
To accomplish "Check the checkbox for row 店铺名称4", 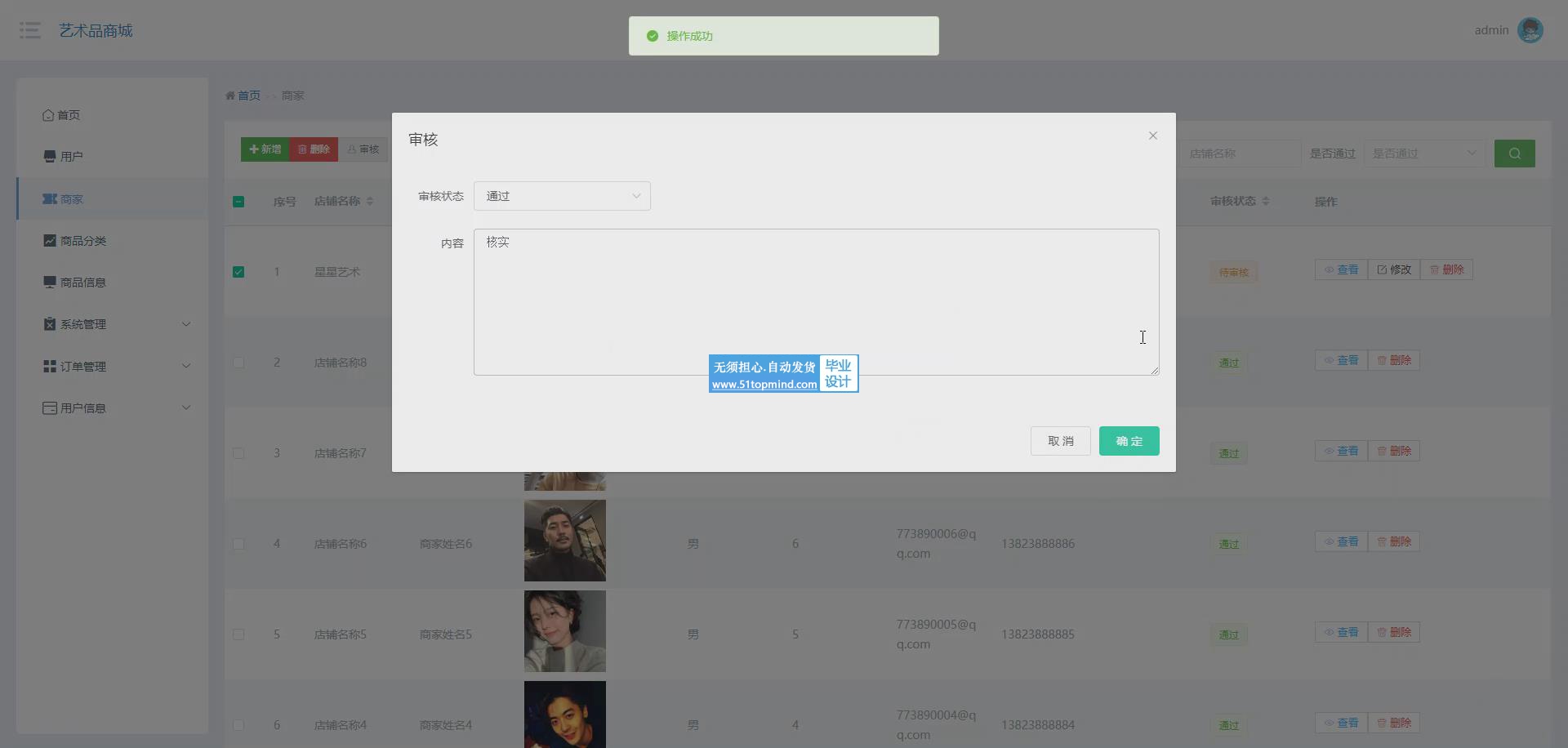I will (x=238, y=725).
